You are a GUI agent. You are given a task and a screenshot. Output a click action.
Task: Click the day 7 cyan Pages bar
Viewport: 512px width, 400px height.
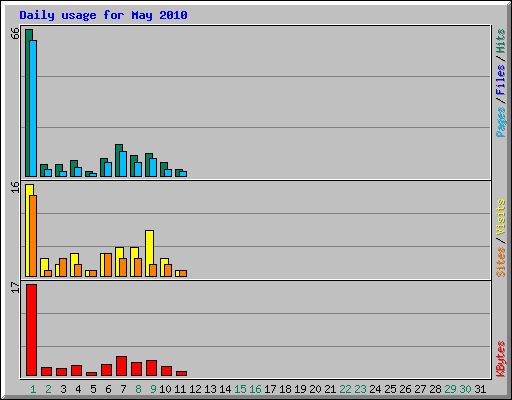pyautogui.click(x=123, y=164)
